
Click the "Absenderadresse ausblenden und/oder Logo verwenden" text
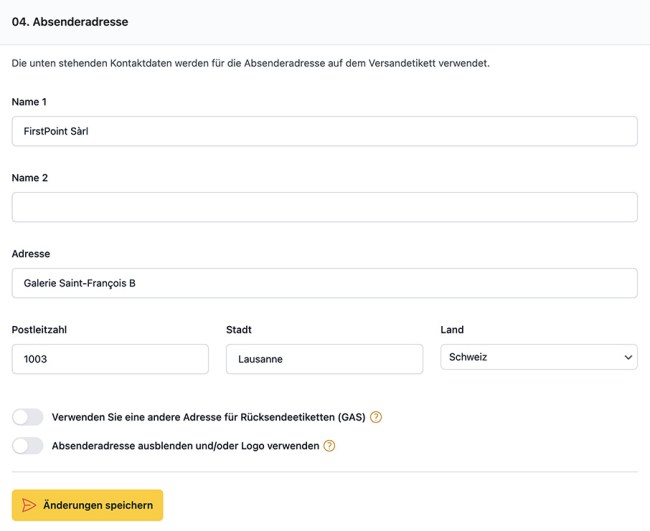[x=185, y=446]
